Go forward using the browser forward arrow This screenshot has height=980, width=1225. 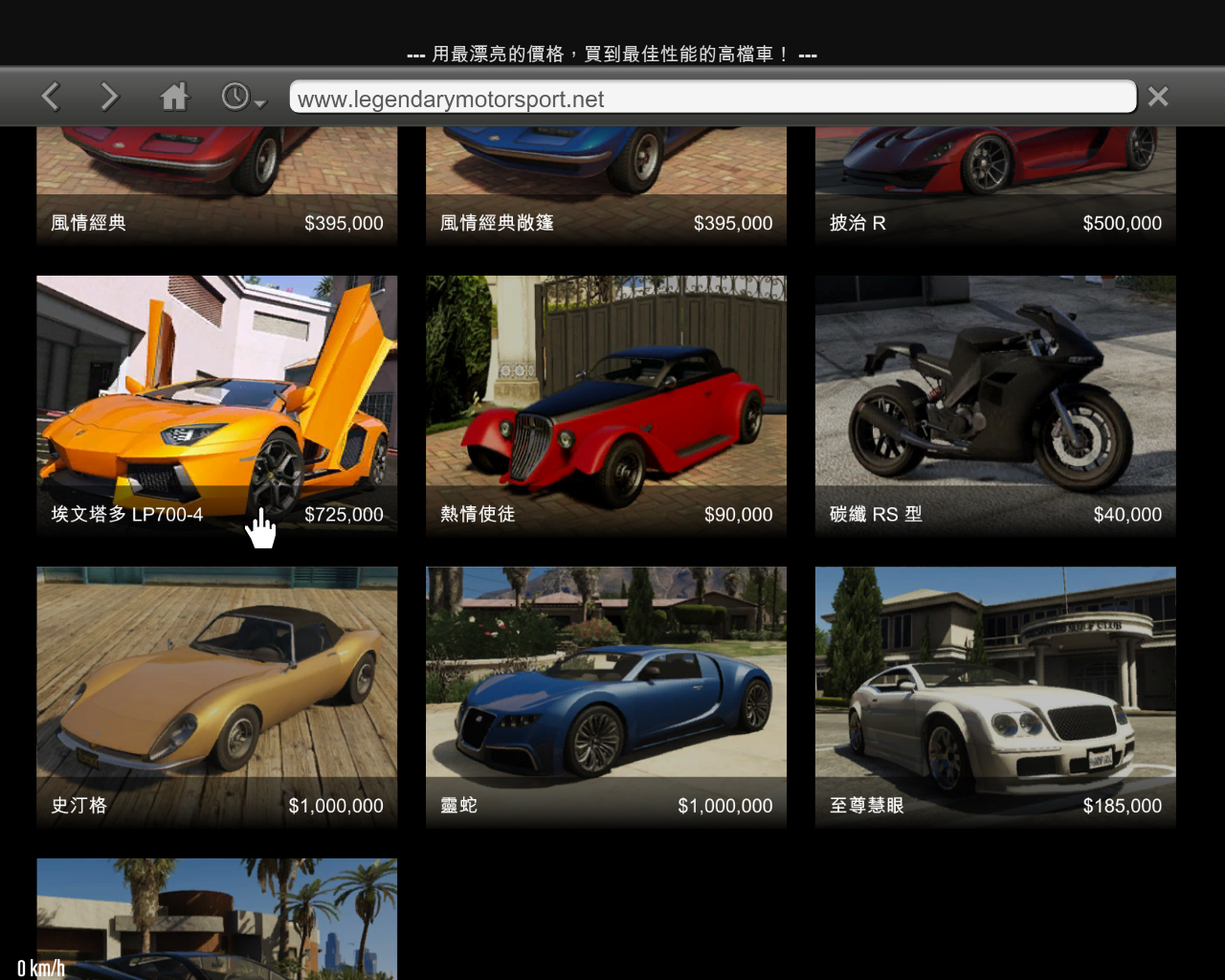tap(110, 97)
